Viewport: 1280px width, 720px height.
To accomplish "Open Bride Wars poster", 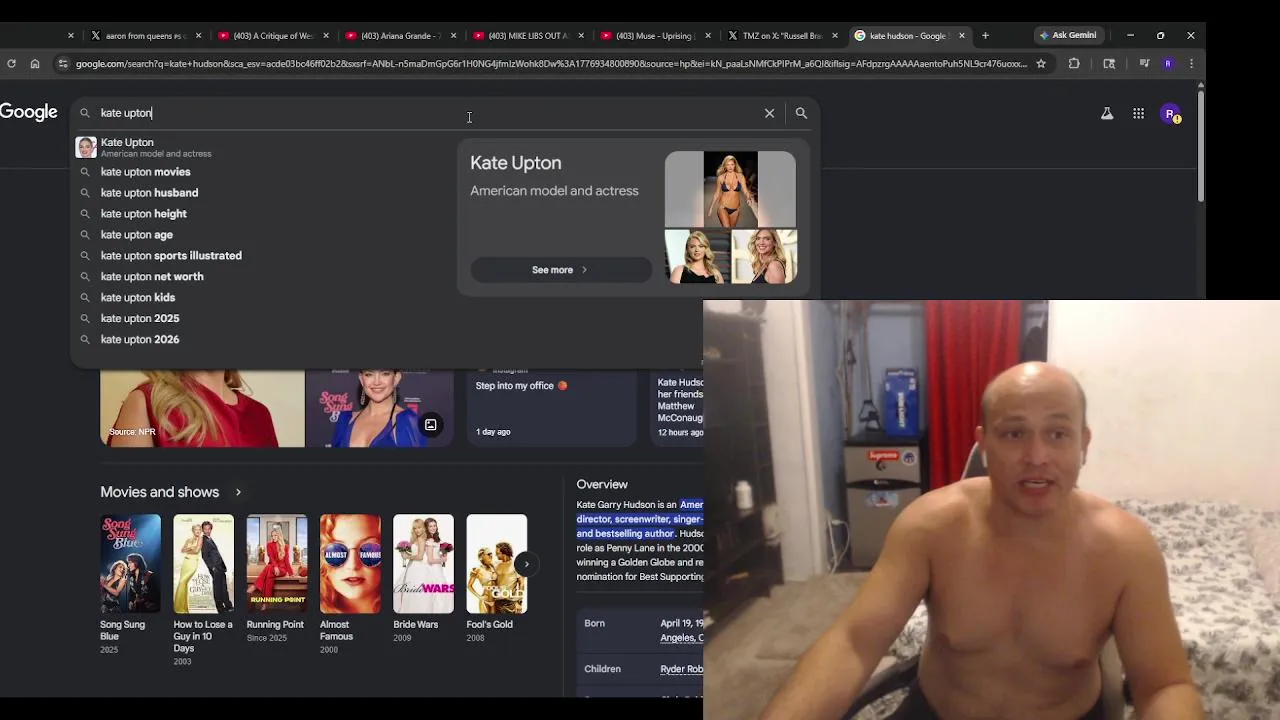I will point(423,564).
